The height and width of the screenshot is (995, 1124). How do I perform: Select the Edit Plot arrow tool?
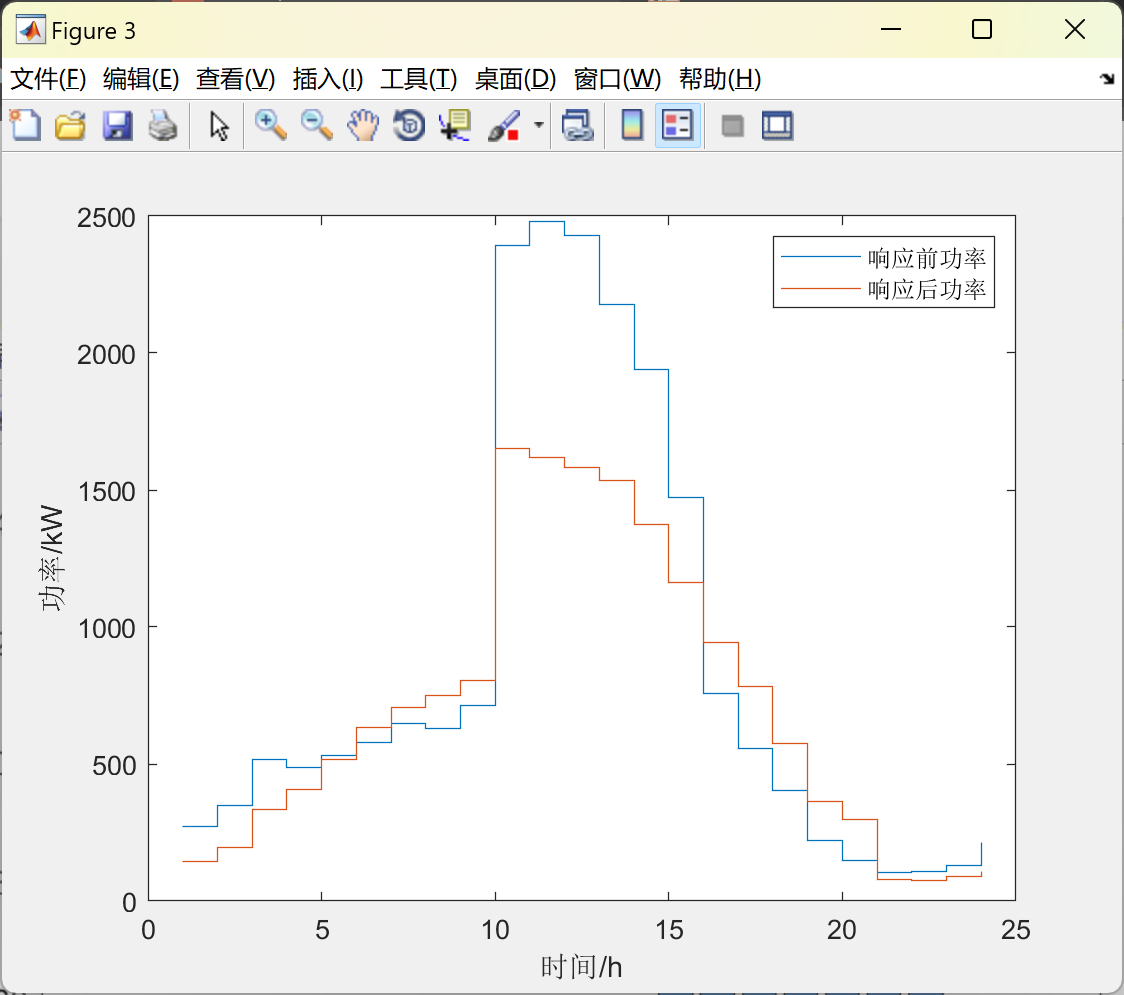(x=219, y=125)
